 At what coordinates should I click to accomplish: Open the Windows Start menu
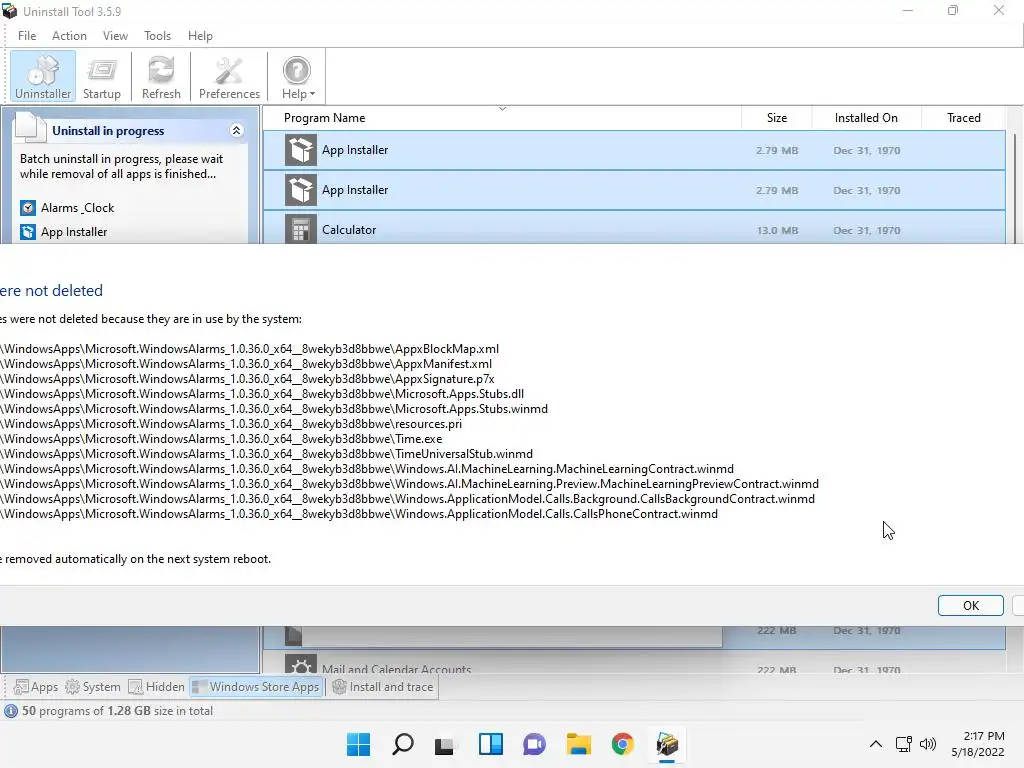pos(358,744)
